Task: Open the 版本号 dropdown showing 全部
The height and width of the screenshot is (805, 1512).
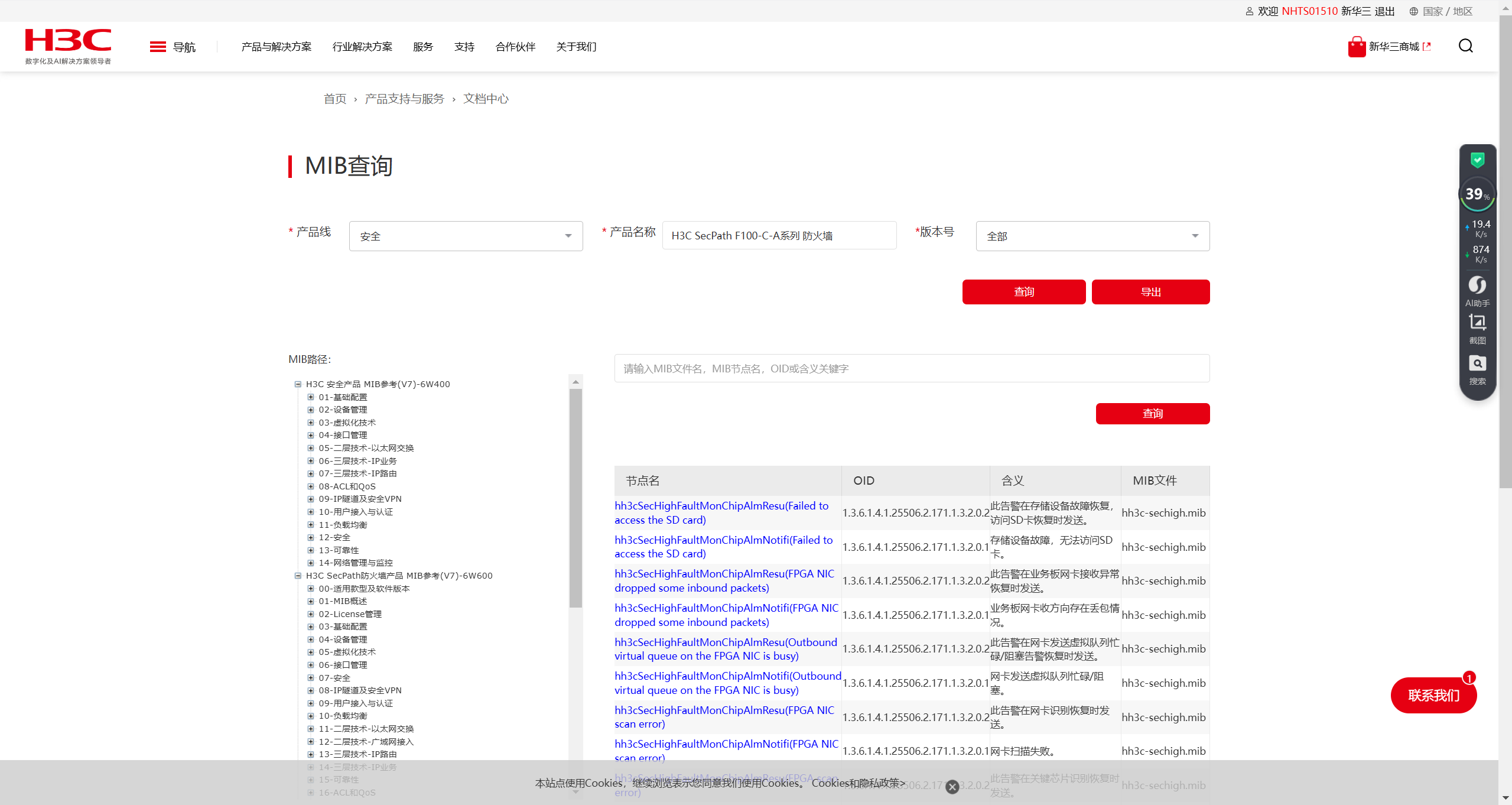Action: click(1092, 236)
